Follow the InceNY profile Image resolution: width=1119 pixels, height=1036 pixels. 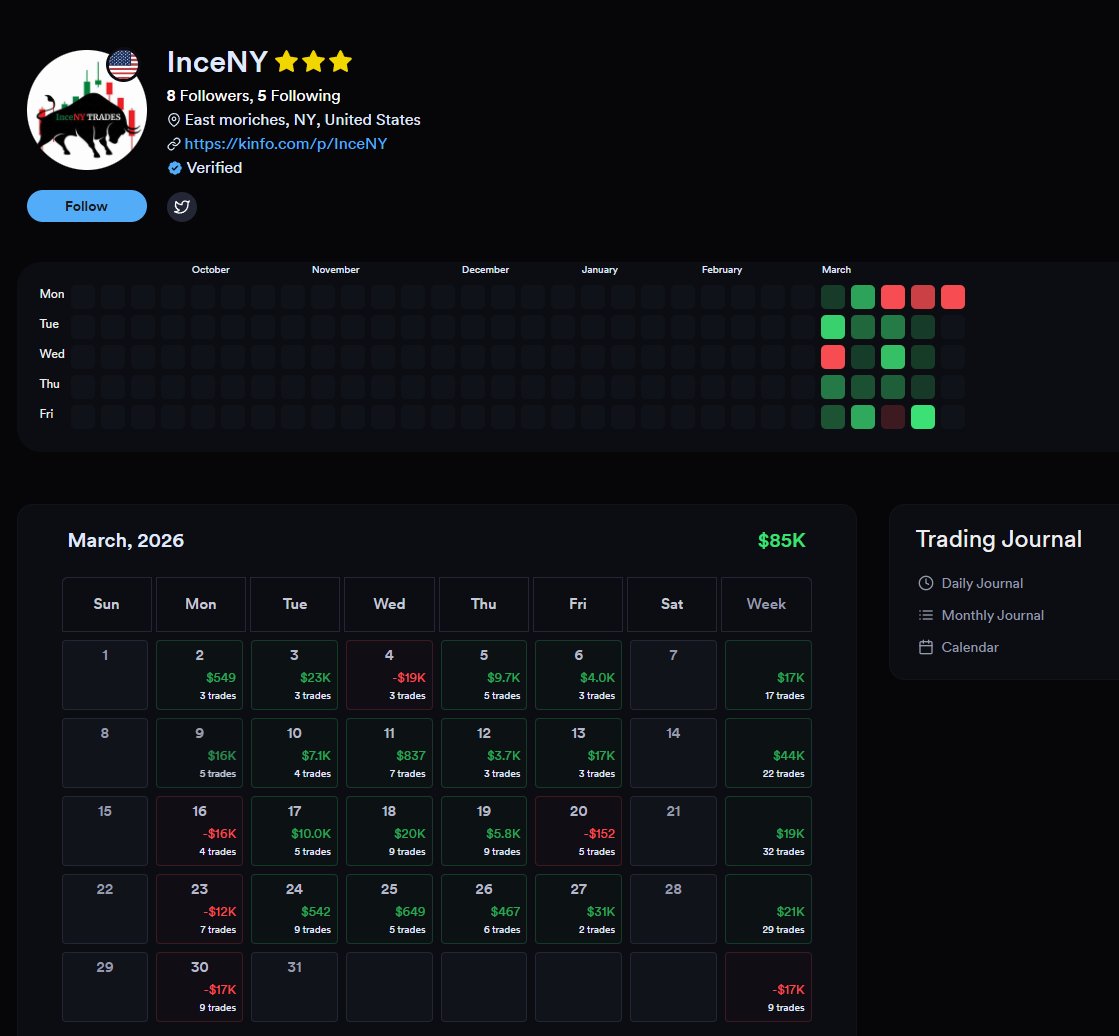click(x=87, y=206)
